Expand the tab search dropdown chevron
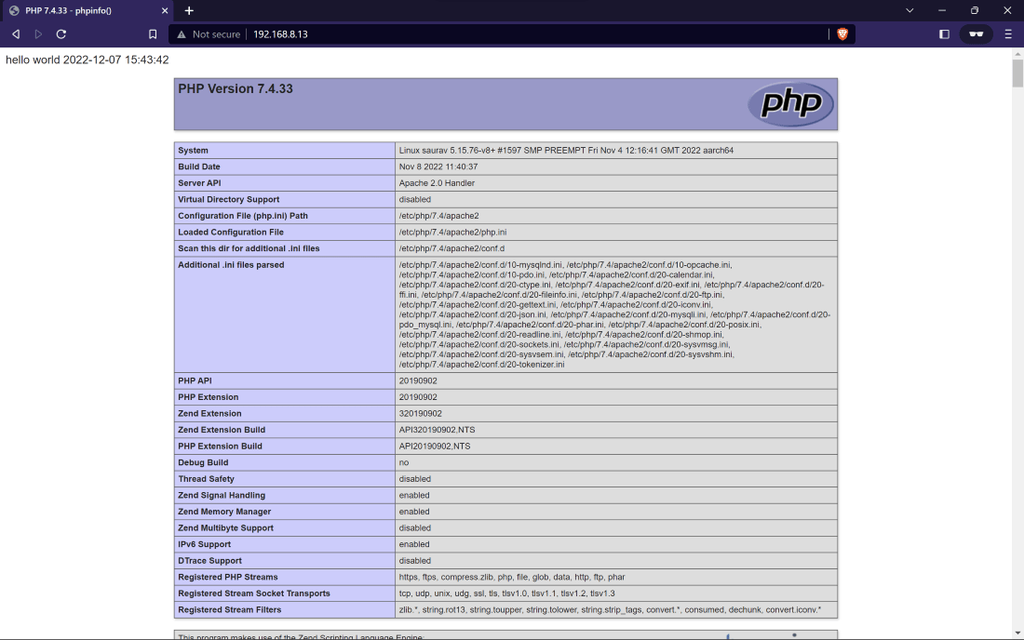 click(x=909, y=10)
